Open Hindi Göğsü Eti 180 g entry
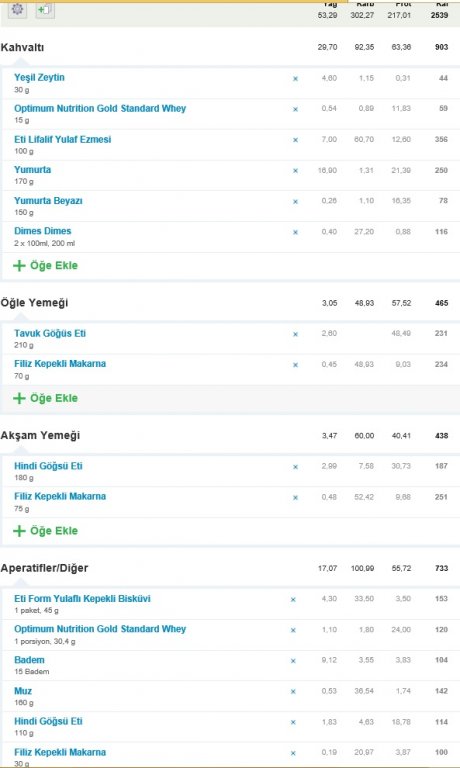 tap(48, 466)
